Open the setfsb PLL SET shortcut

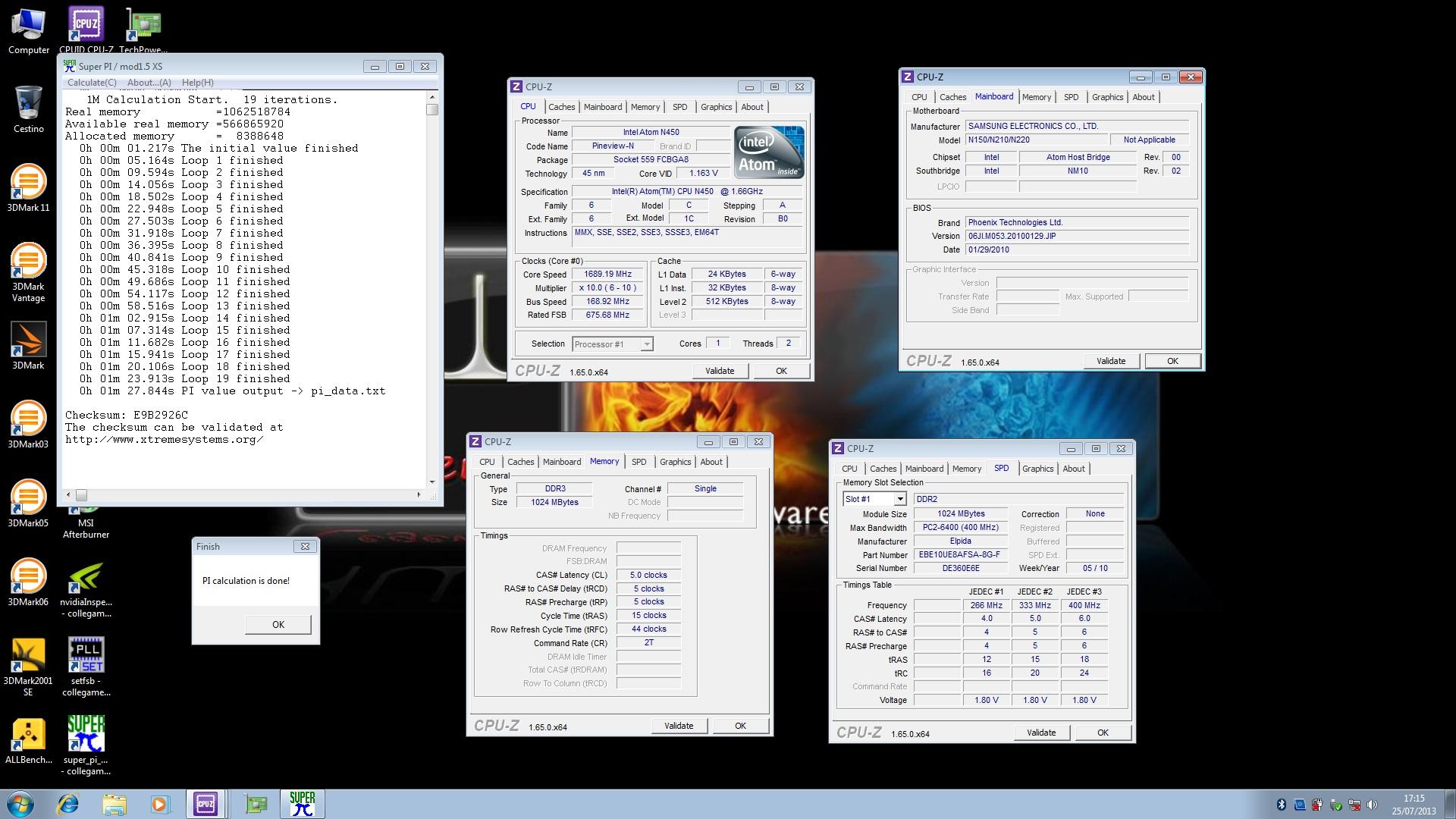click(86, 667)
